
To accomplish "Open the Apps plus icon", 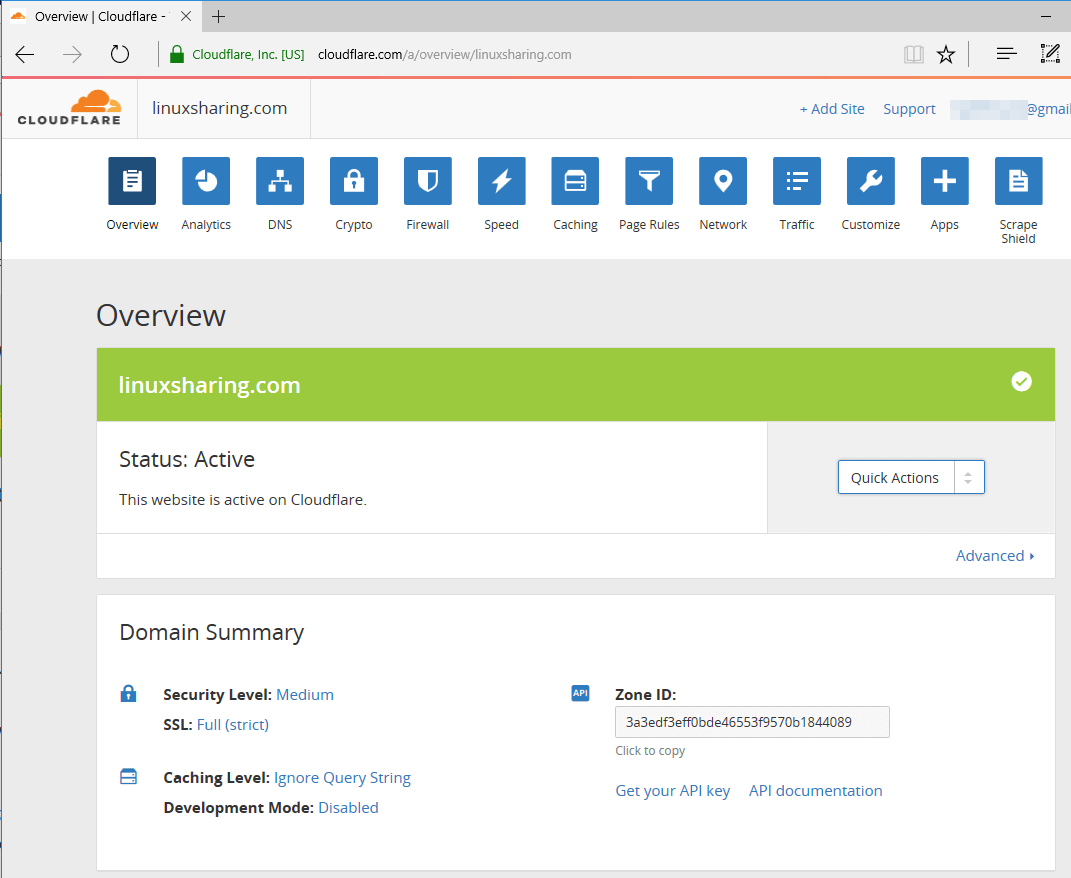I will (944, 181).
